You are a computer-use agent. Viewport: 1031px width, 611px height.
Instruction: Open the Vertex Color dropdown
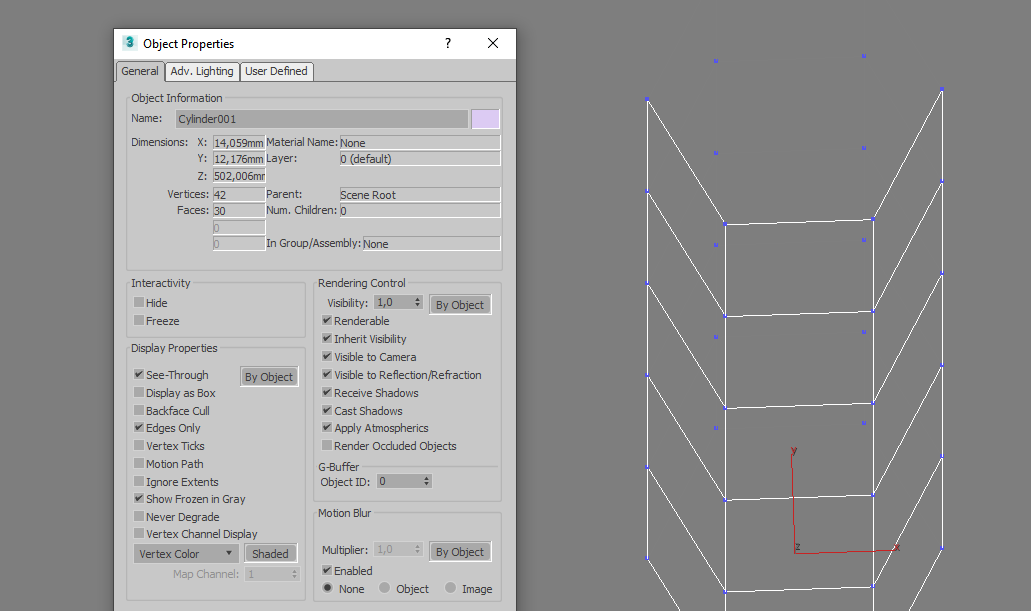pos(186,554)
